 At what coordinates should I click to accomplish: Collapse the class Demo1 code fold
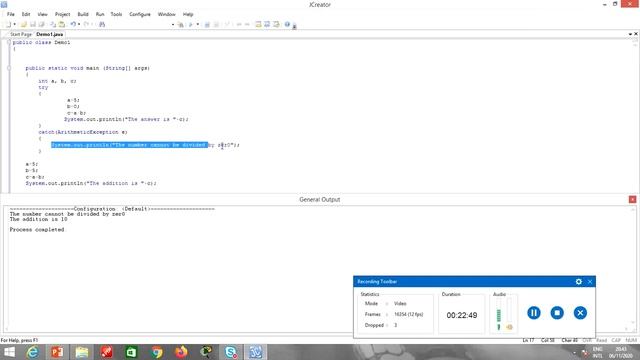[9, 42]
